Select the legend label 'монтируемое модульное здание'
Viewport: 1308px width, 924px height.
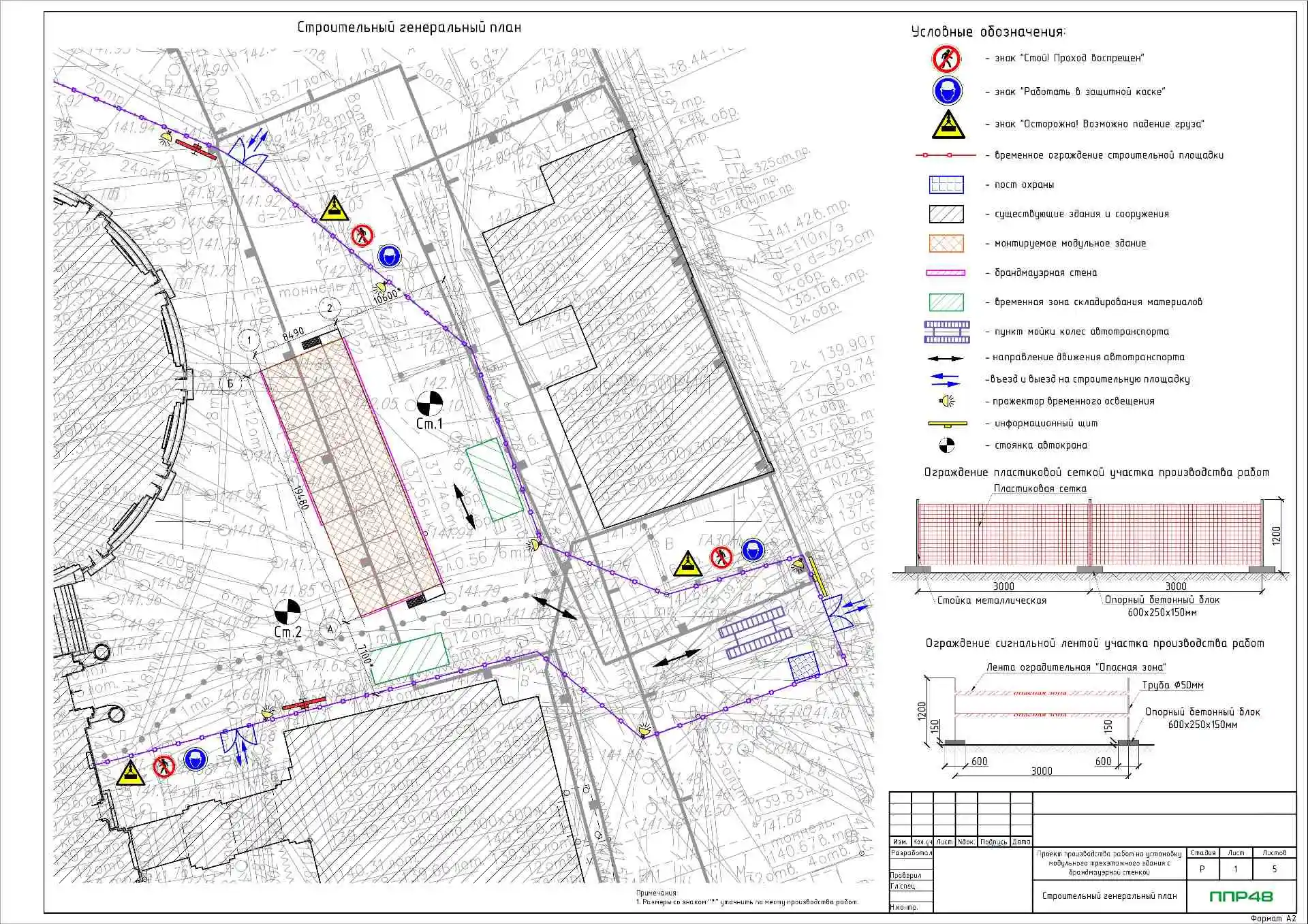1070,243
